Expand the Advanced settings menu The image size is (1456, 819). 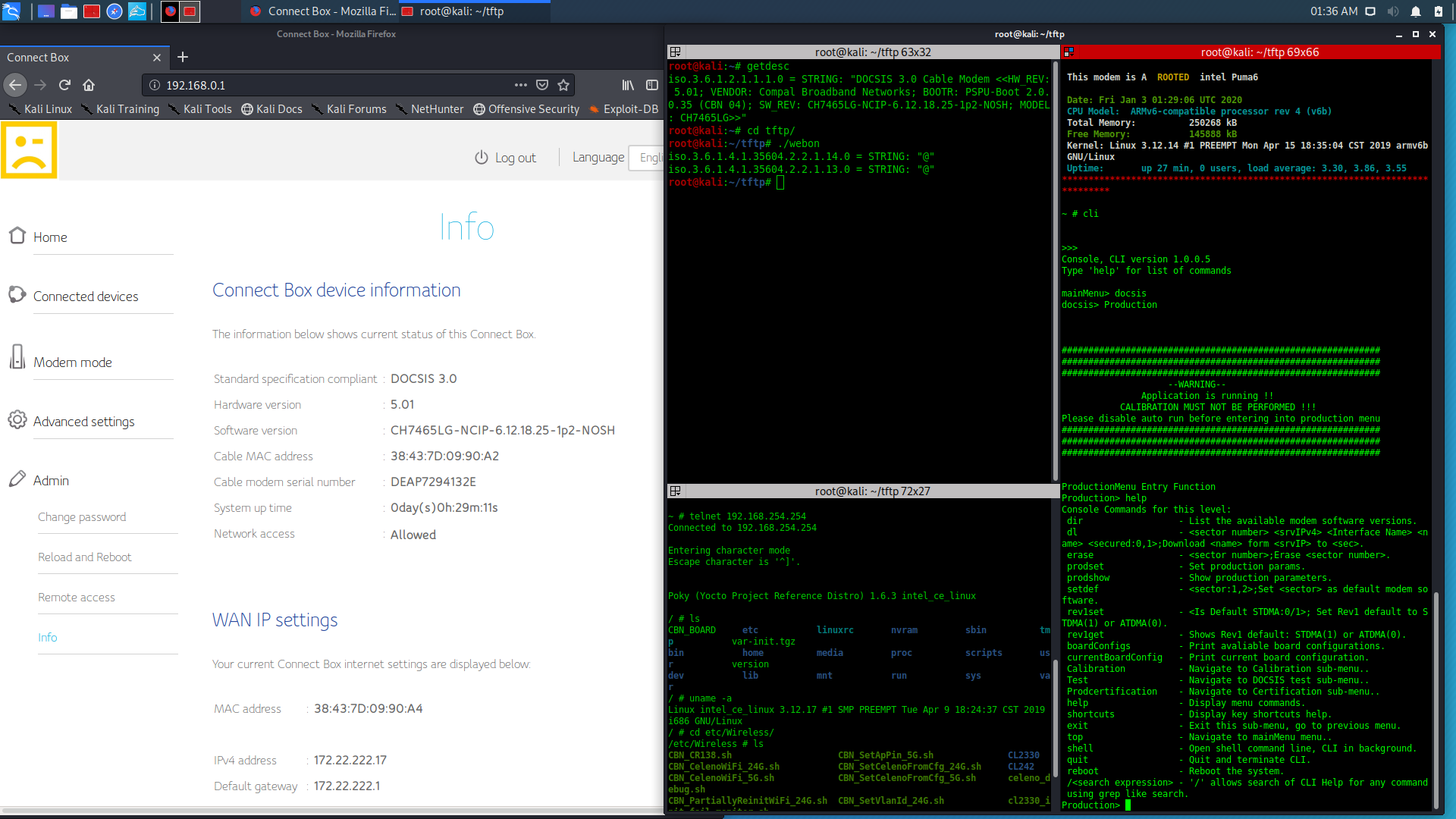(83, 422)
